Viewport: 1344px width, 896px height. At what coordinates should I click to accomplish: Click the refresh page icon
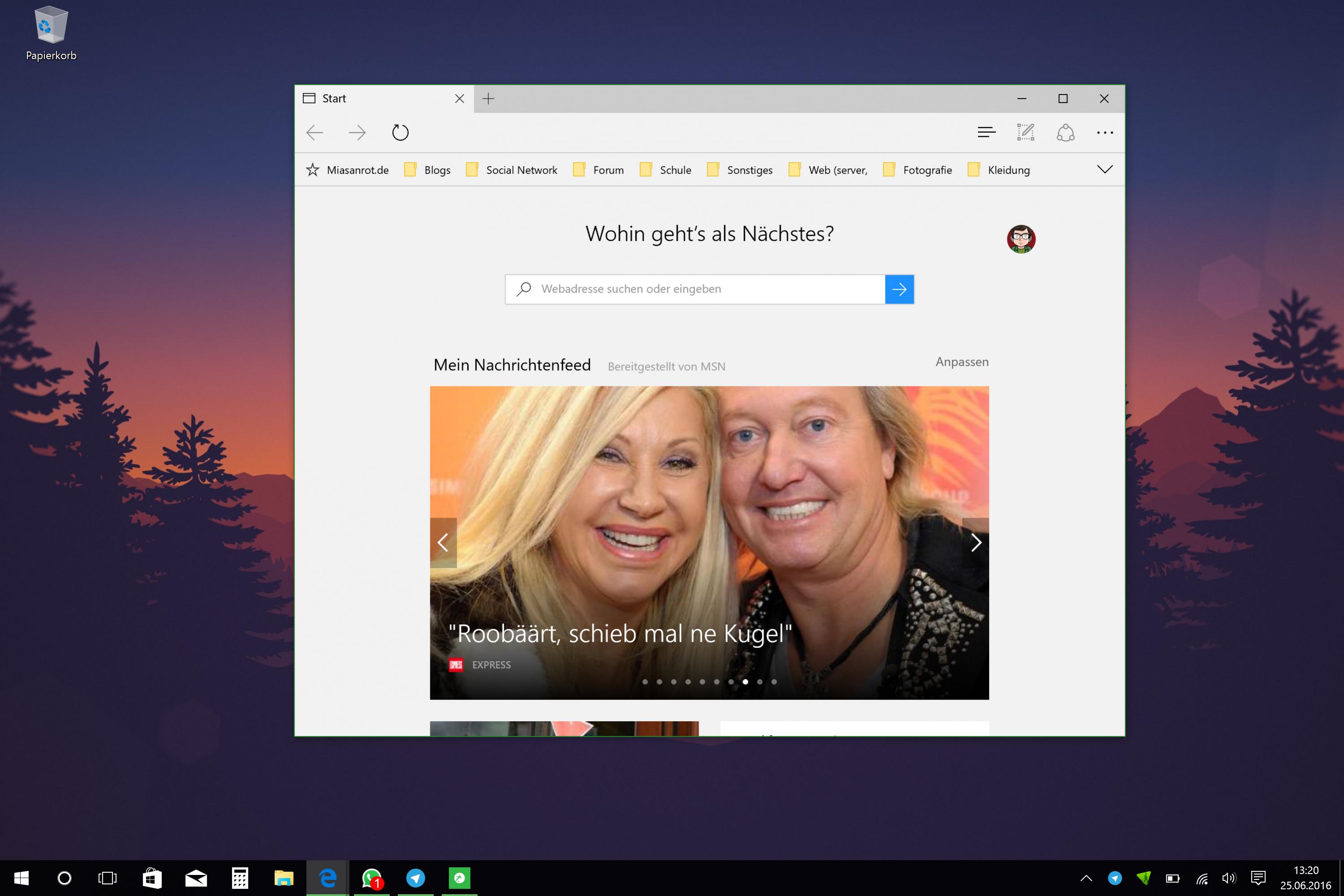click(400, 133)
